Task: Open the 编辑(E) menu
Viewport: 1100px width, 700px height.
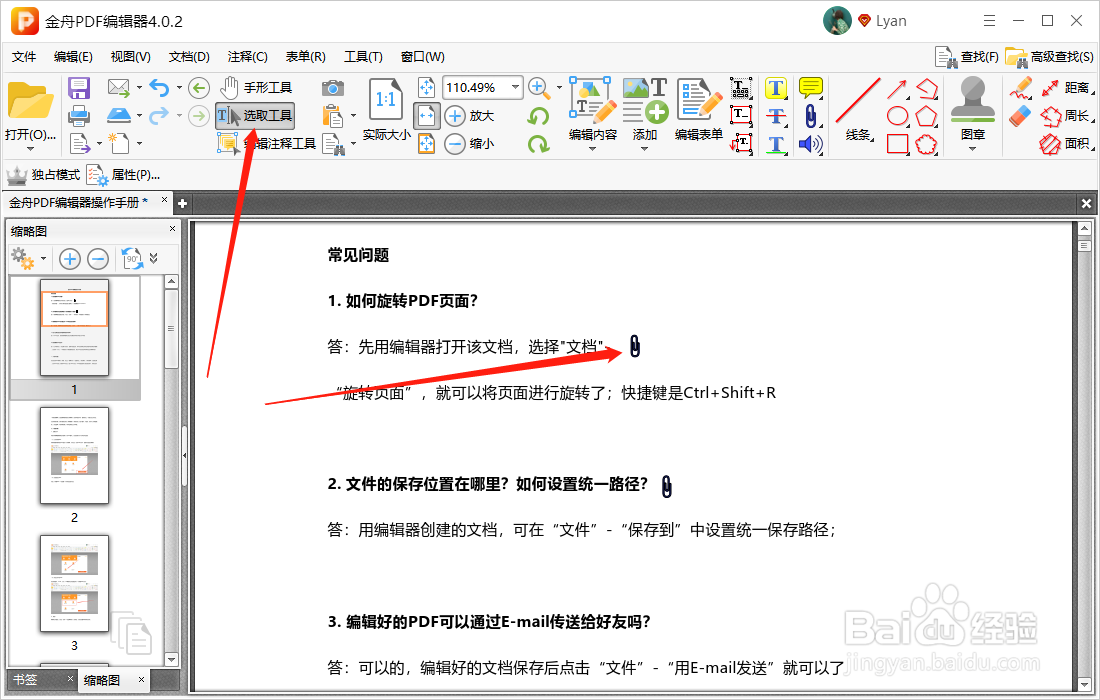Action: click(73, 57)
